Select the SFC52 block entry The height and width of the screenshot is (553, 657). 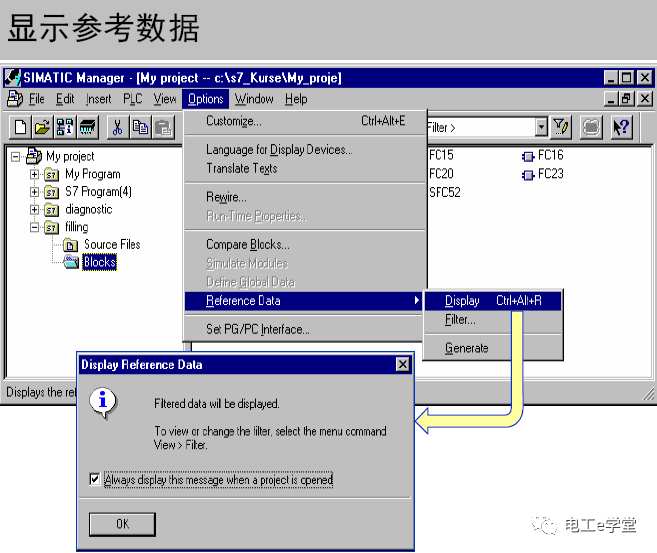[x=445, y=193]
